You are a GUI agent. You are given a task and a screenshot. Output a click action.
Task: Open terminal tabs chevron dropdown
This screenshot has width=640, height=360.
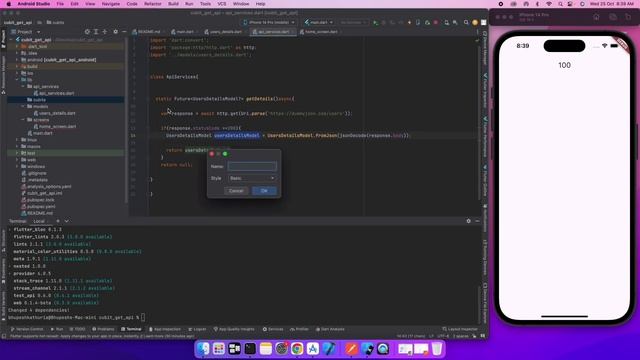(x=67, y=221)
